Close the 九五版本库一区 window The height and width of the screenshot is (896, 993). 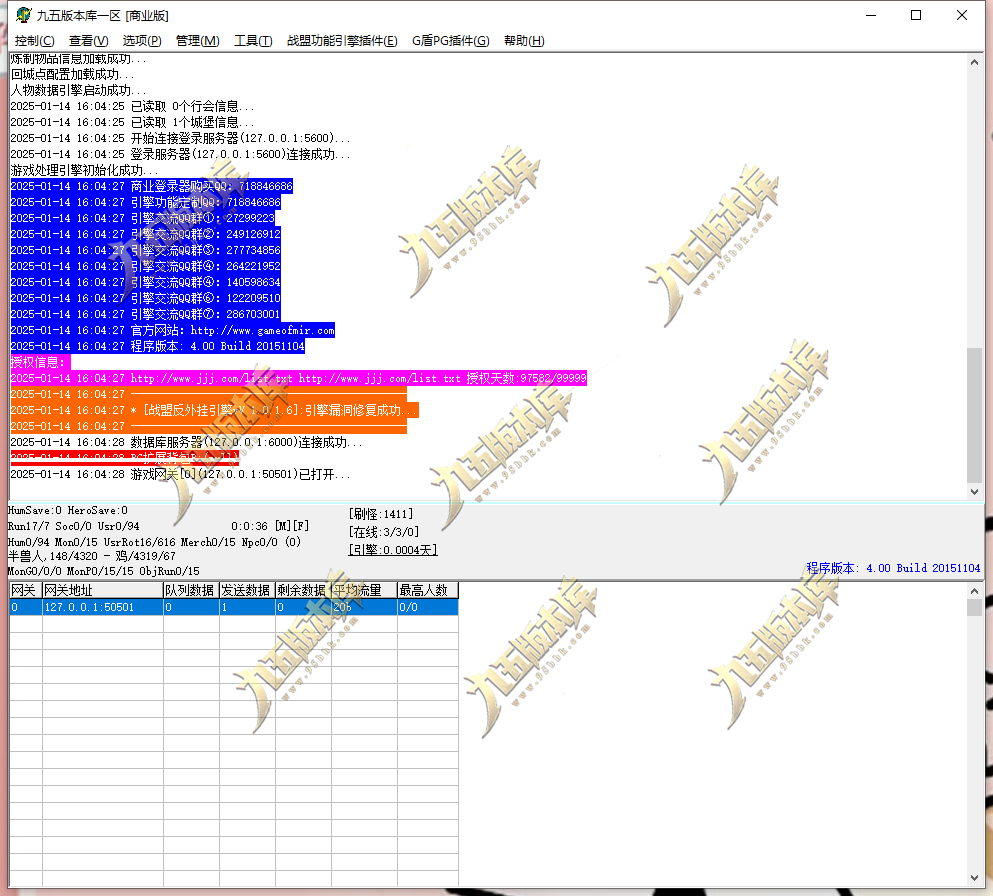pos(961,15)
